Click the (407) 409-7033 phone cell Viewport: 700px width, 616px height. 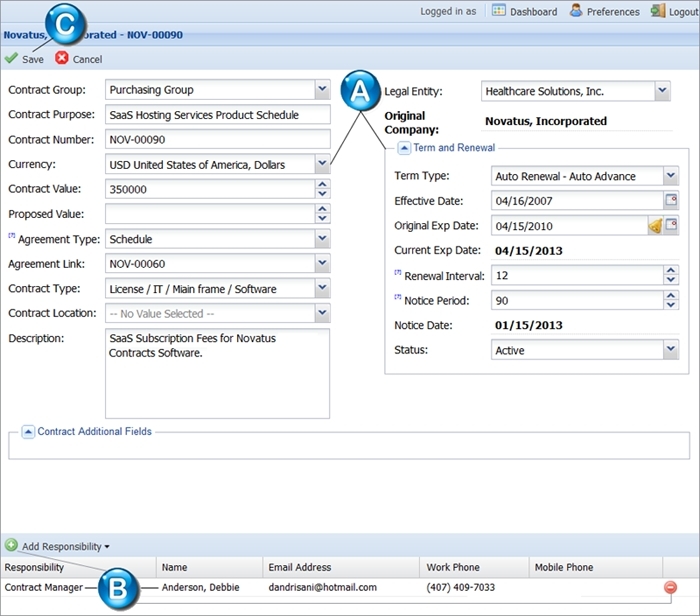[x=460, y=587]
